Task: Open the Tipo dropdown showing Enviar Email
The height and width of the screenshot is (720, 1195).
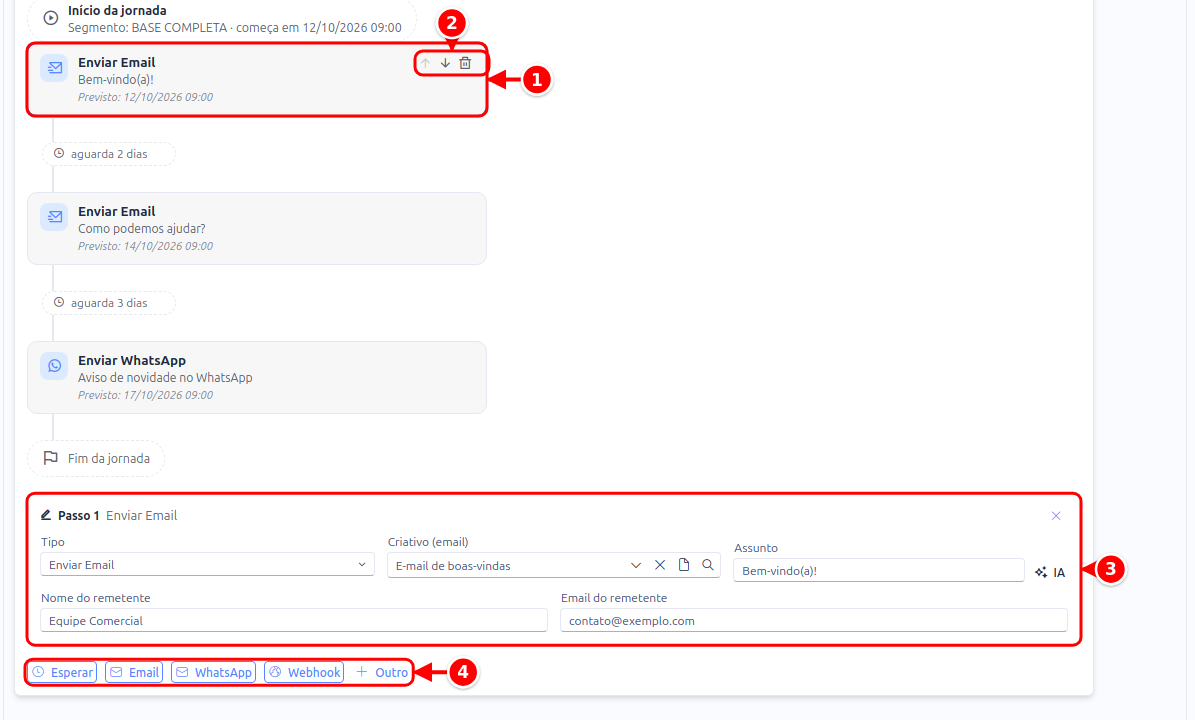Action: 207,565
